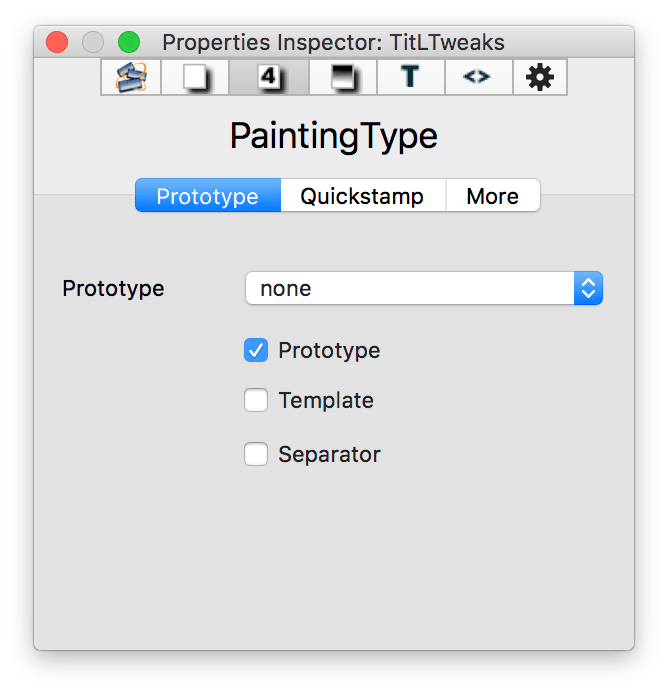Click the Prototype label beside the dropdown
The image size is (668, 692).
click(113, 289)
